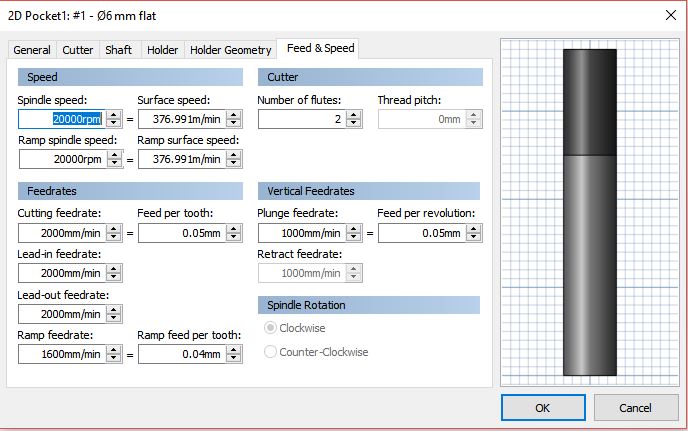Increase number of flutes stepper
The height and width of the screenshot is (431, 688).
[354, 114]
